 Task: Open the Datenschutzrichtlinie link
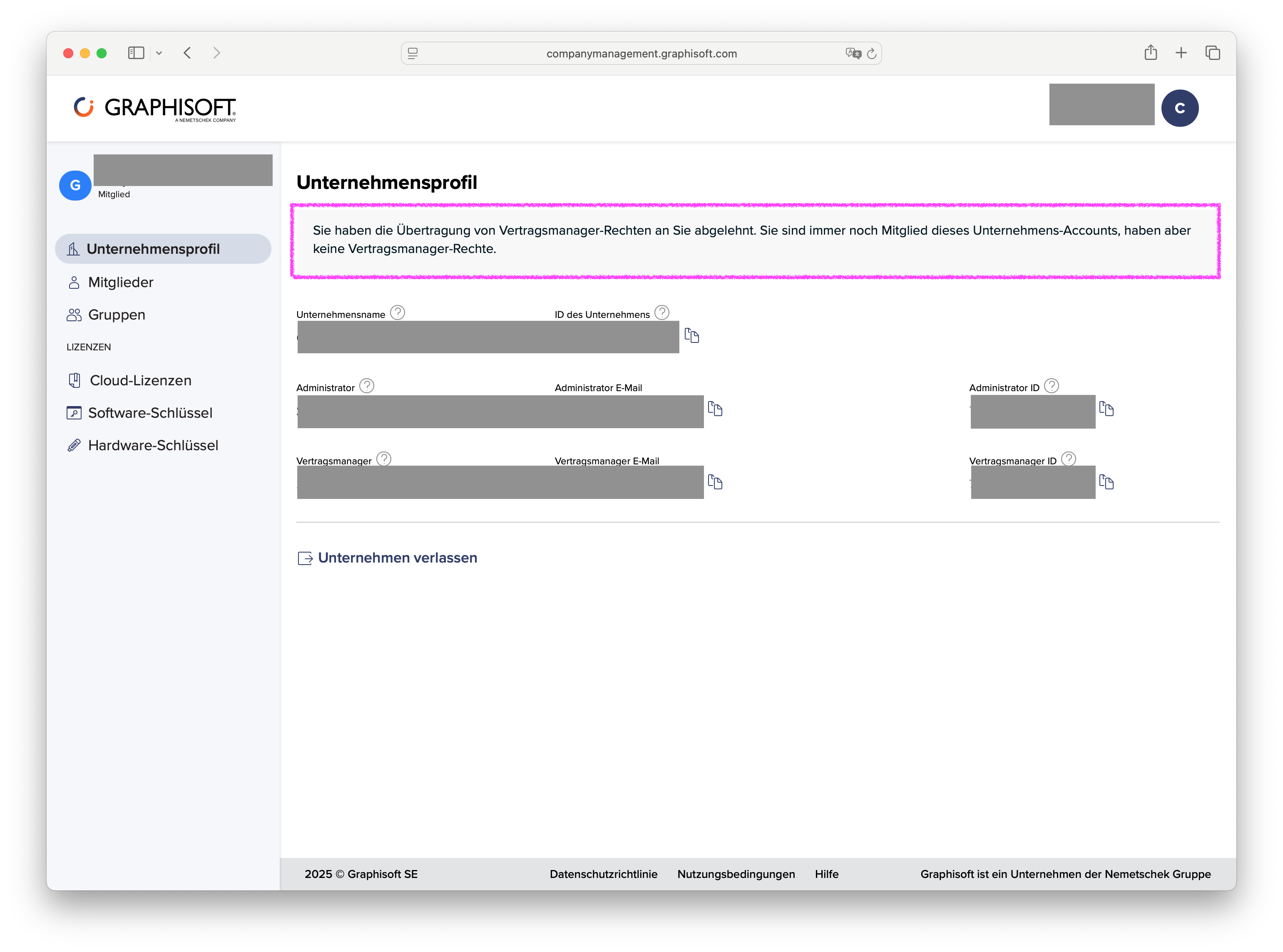coord(603,874)
